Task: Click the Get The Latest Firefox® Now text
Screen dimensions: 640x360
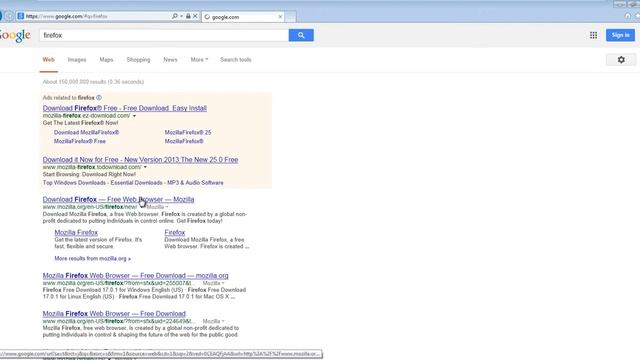Action: pyautogui.click(x=80, y=123)
